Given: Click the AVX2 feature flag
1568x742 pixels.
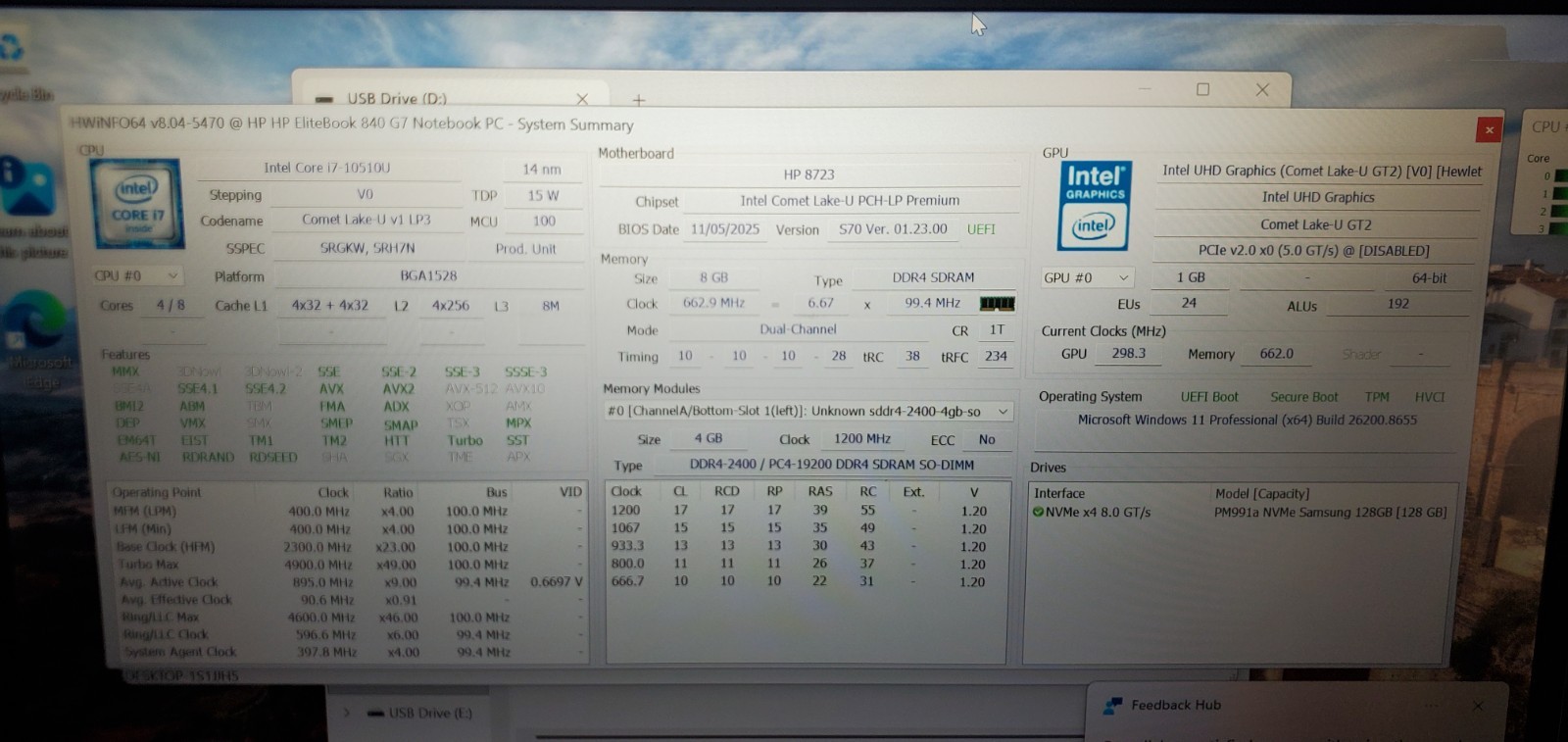Looking at the screenshot, I should pos(398,389).
